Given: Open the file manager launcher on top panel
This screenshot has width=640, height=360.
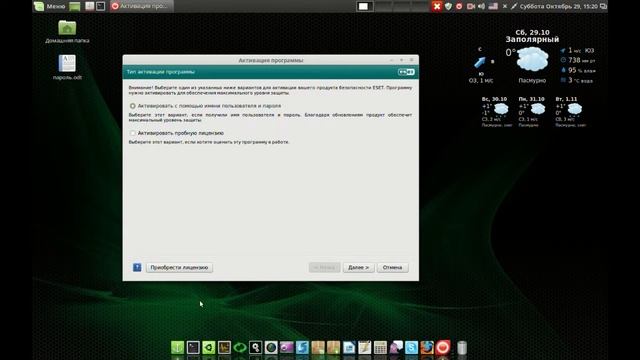Looking at the screenshot, I should pos(89,6).
